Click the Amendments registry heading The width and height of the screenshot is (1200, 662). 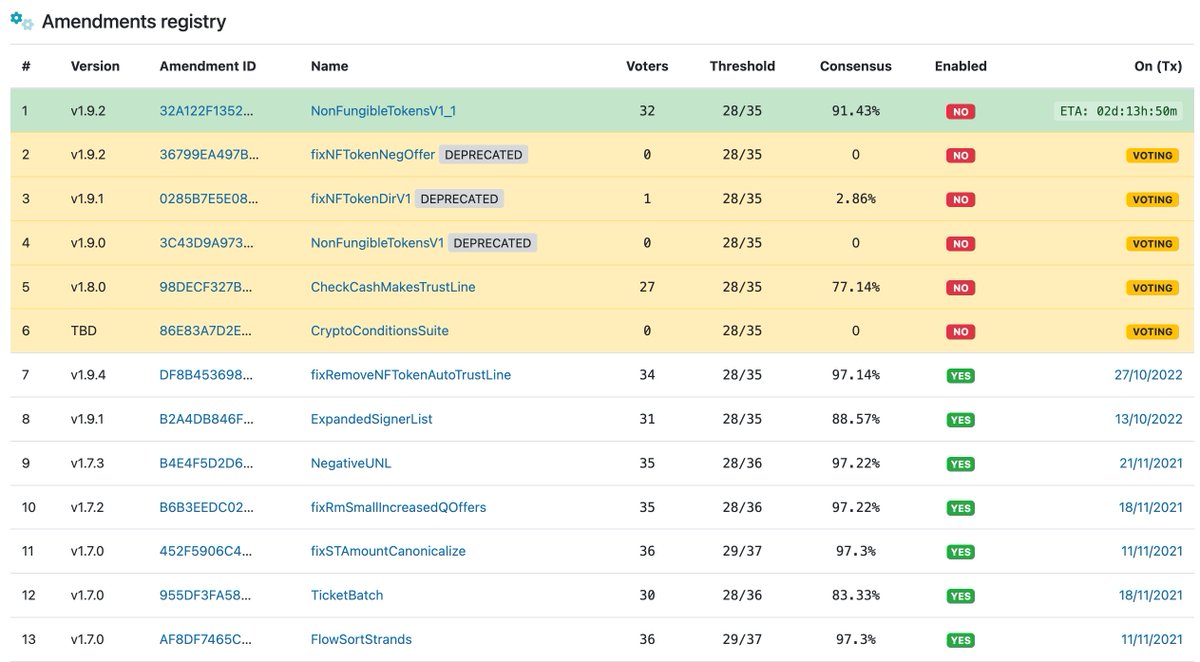(134, 21)
